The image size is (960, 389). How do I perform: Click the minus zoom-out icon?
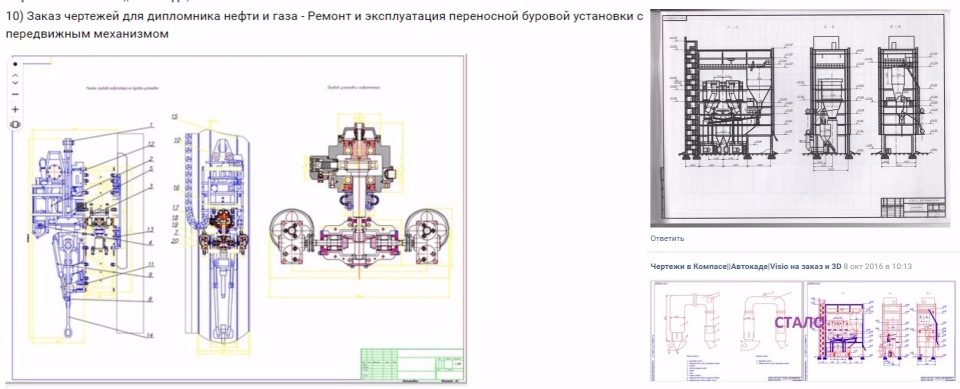(15, 94)
